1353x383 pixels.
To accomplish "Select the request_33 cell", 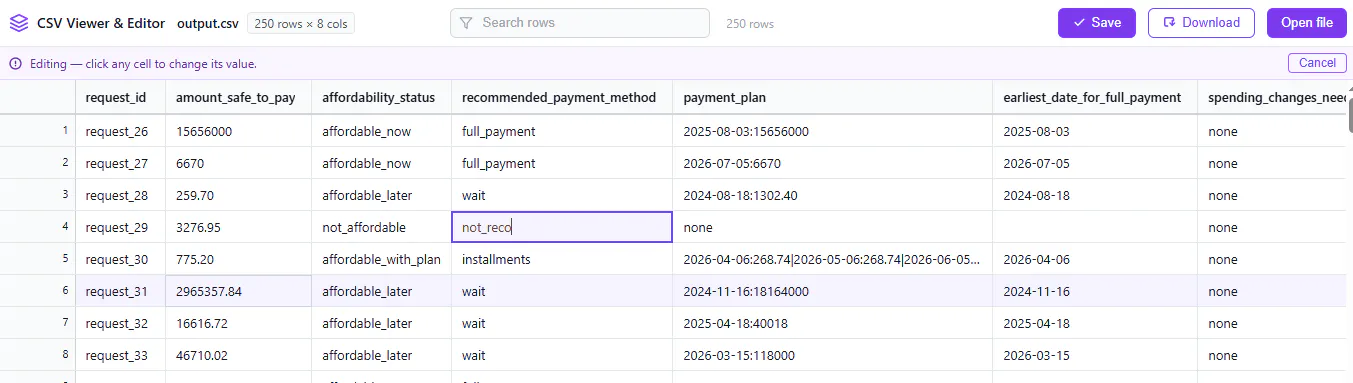I will coord(121,355).
